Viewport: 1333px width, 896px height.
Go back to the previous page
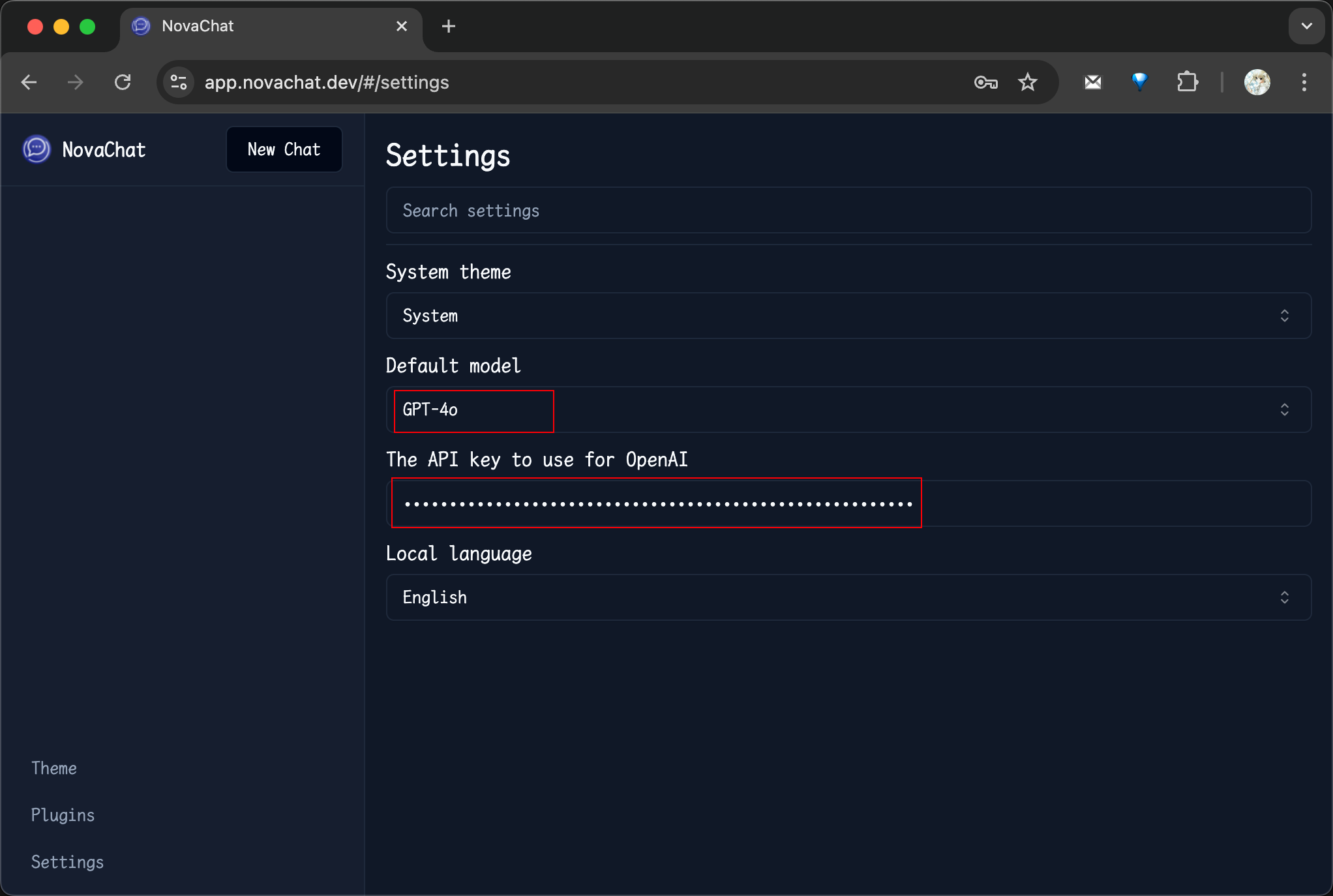pos(29,82)
